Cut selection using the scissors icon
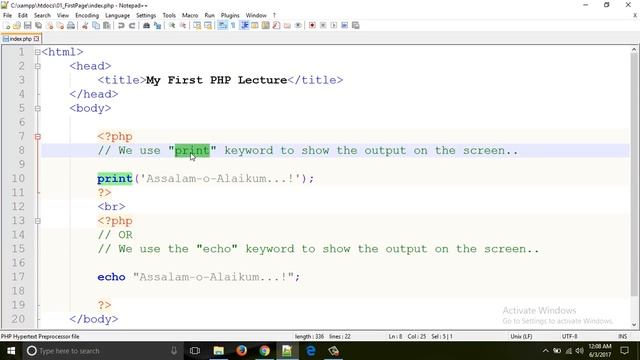Image resolution: width=640 pixels, height=360 pixels. point(85,25)
